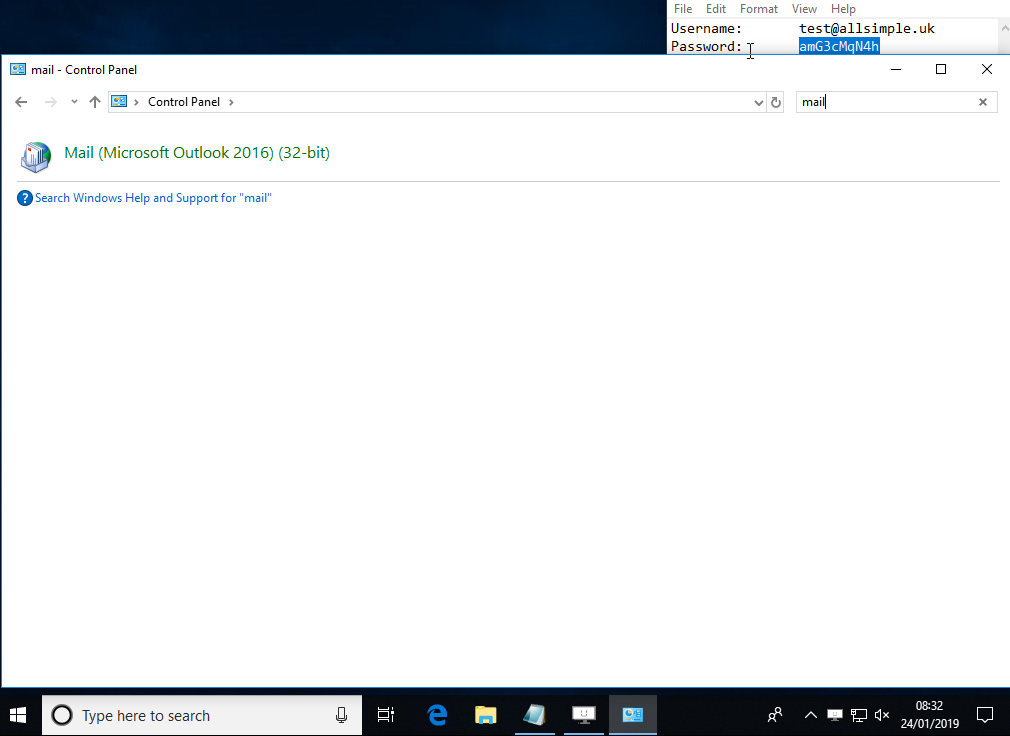Show hidden system tray icons

[x=810, y=715]
